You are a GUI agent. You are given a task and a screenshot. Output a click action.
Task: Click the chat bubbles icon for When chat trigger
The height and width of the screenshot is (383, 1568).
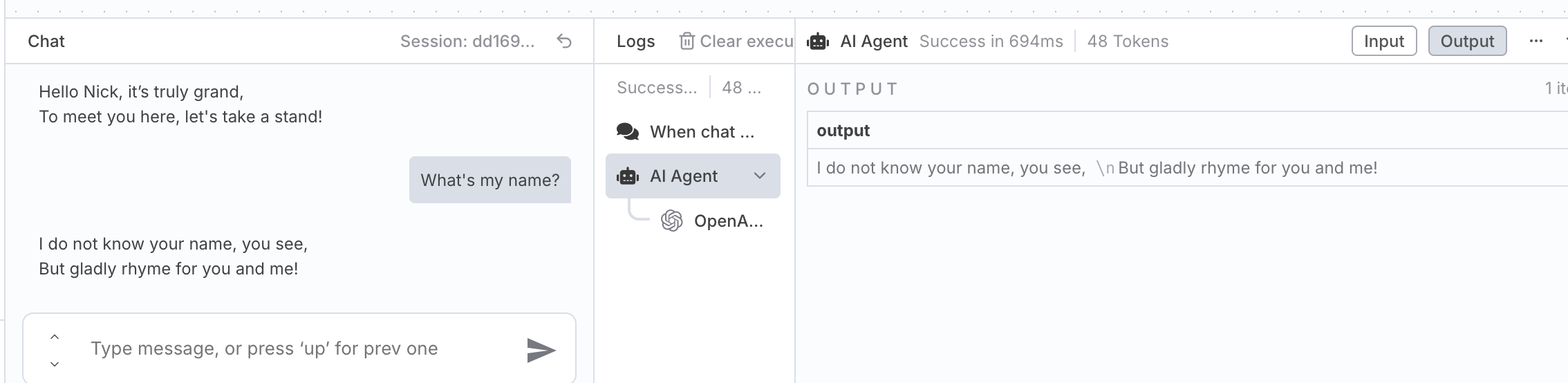coord(628,131)
